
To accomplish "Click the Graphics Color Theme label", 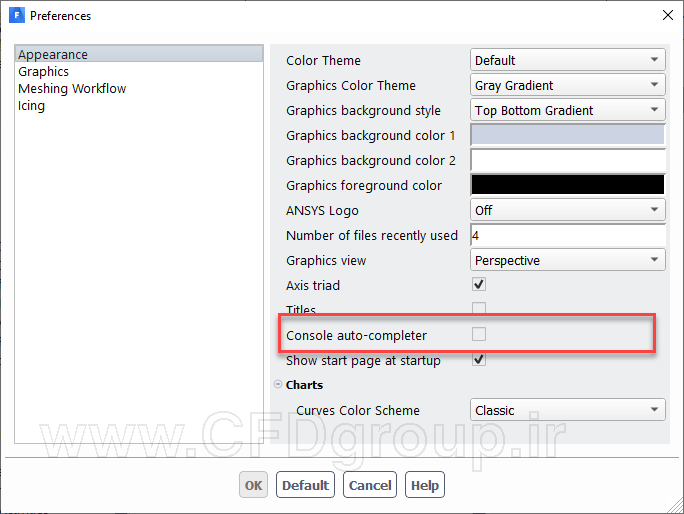I will 351,86.
